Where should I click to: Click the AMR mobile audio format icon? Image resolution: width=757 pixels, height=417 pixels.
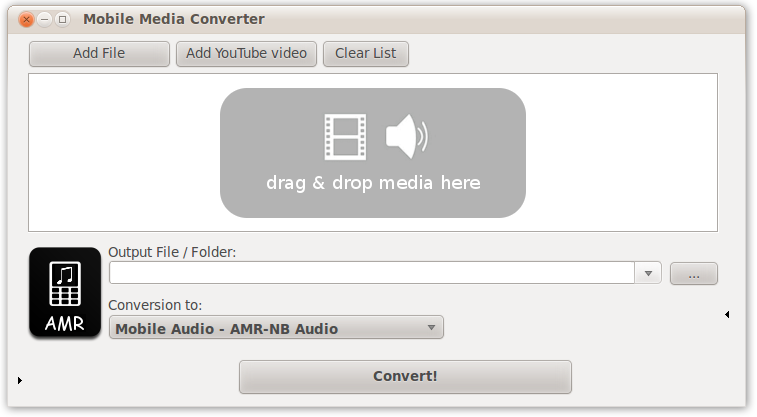tap(65, 293)
